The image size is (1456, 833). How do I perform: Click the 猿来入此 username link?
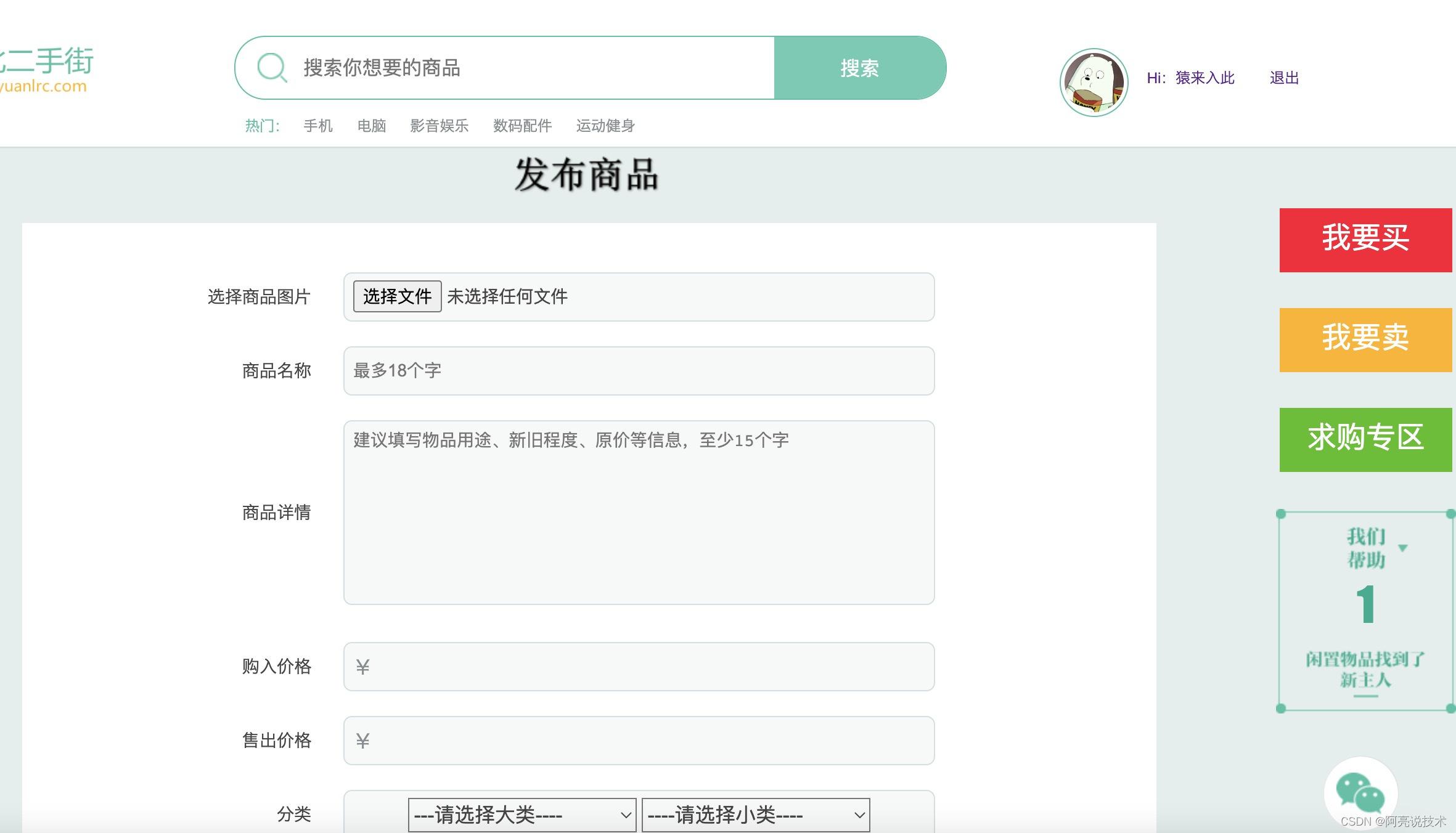(1204, 78)
